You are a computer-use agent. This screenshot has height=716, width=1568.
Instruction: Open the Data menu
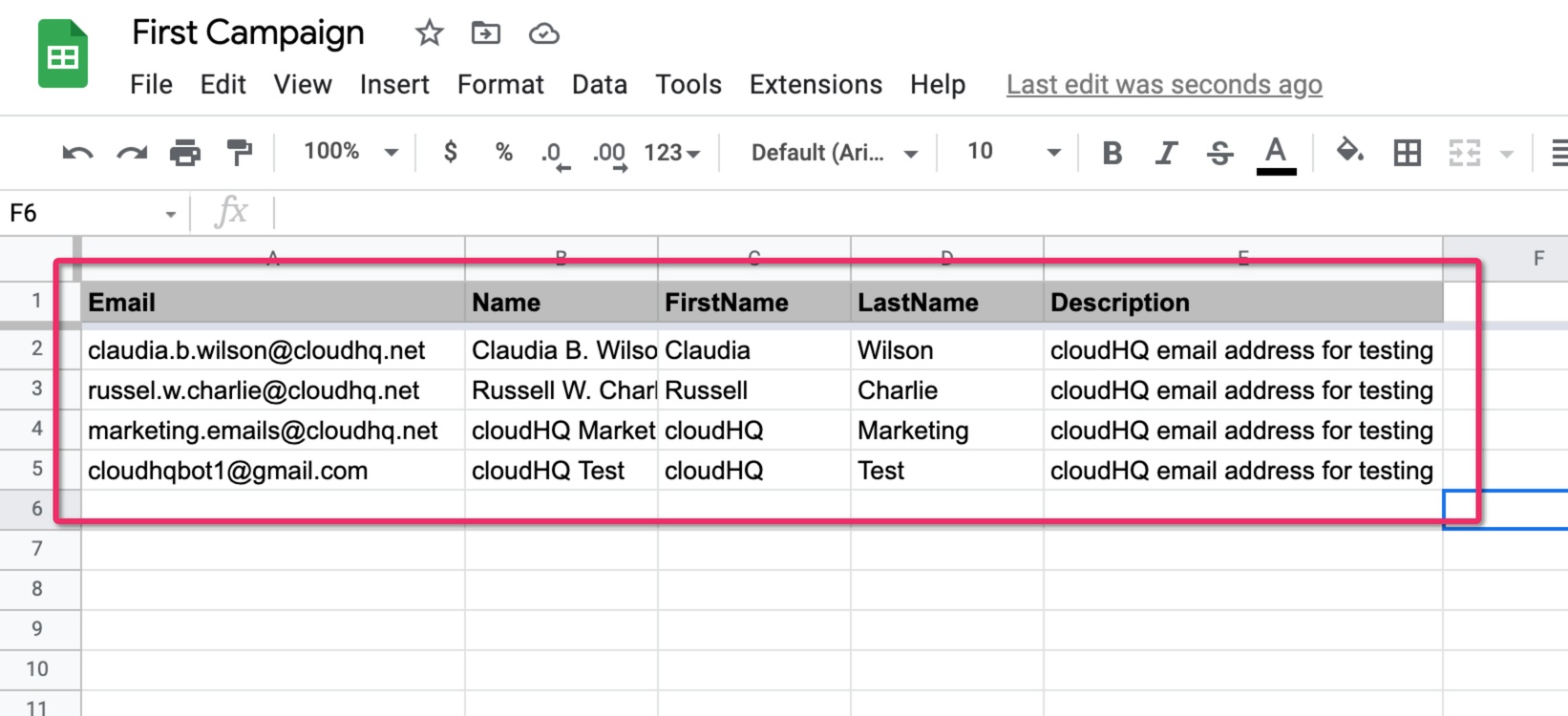(x=600, y=85)
